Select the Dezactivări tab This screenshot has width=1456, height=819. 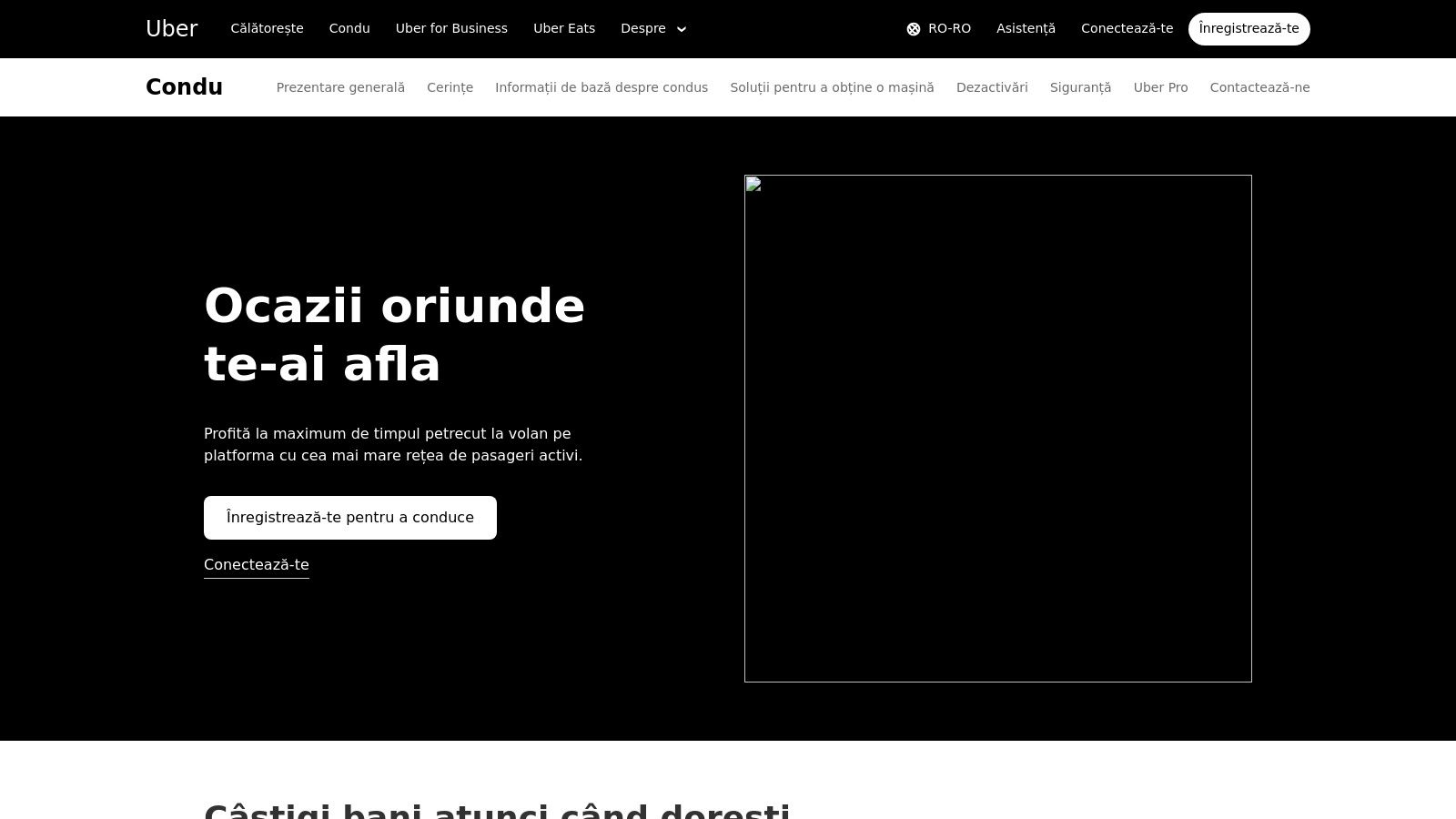click(992, 87)
